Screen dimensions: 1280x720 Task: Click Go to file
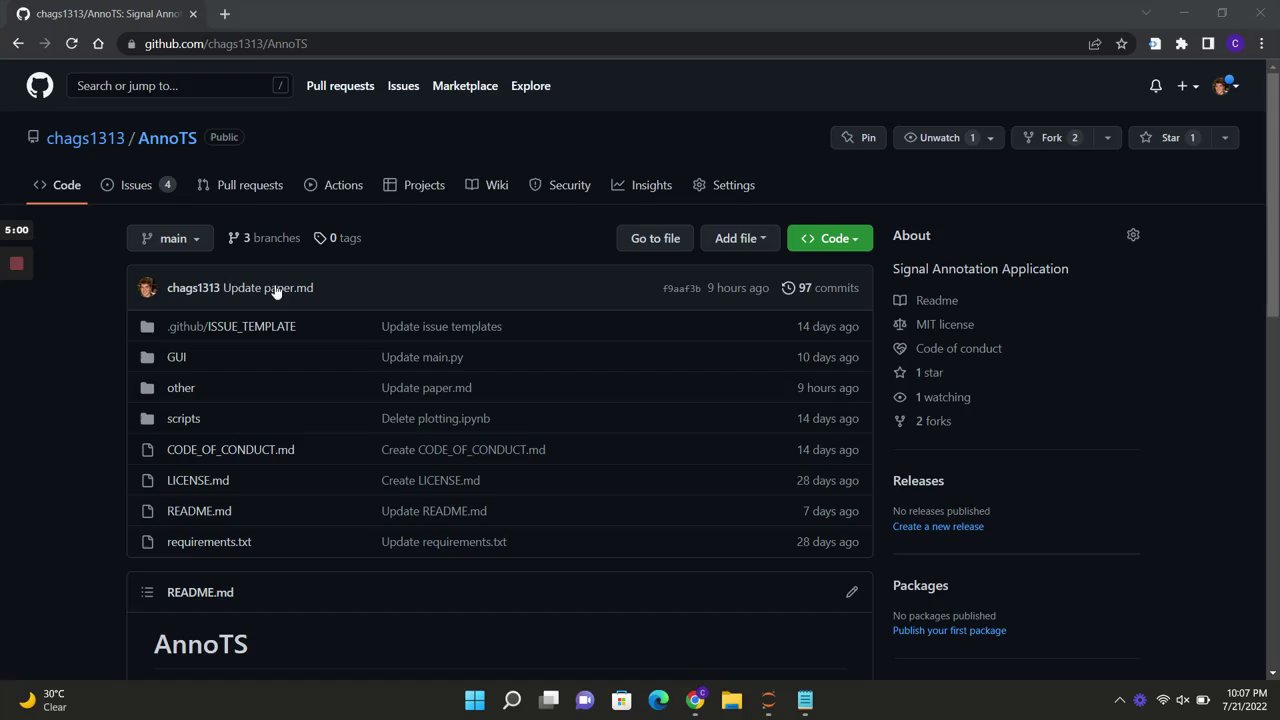(655, 238)
